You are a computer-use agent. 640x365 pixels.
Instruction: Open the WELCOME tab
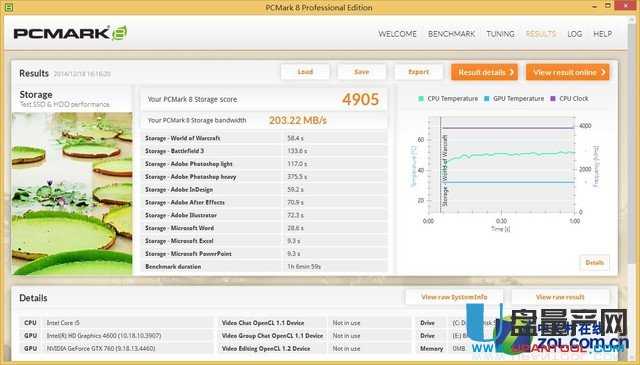click(x=397, y=34)
